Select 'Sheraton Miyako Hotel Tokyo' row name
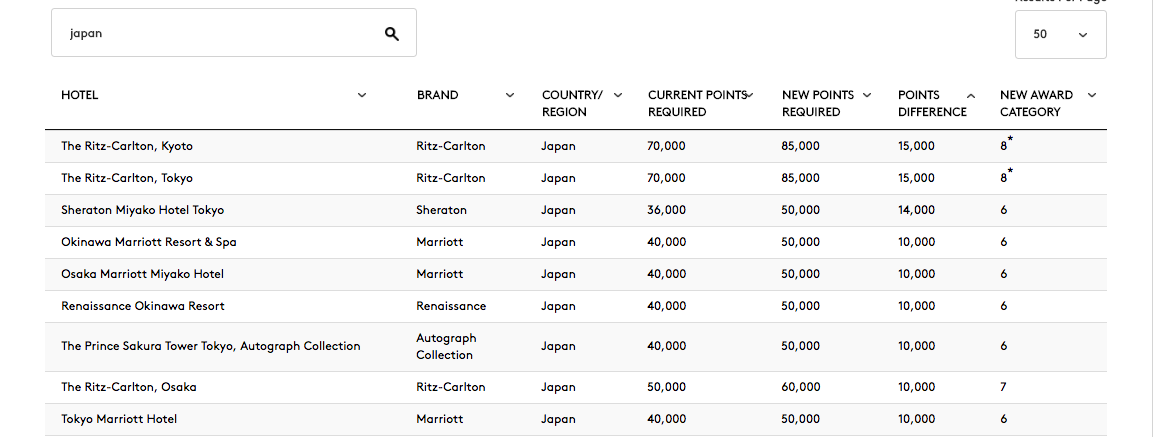This screenshot has width=1153, height=437. pyautogui.click(x=143, y=210)
